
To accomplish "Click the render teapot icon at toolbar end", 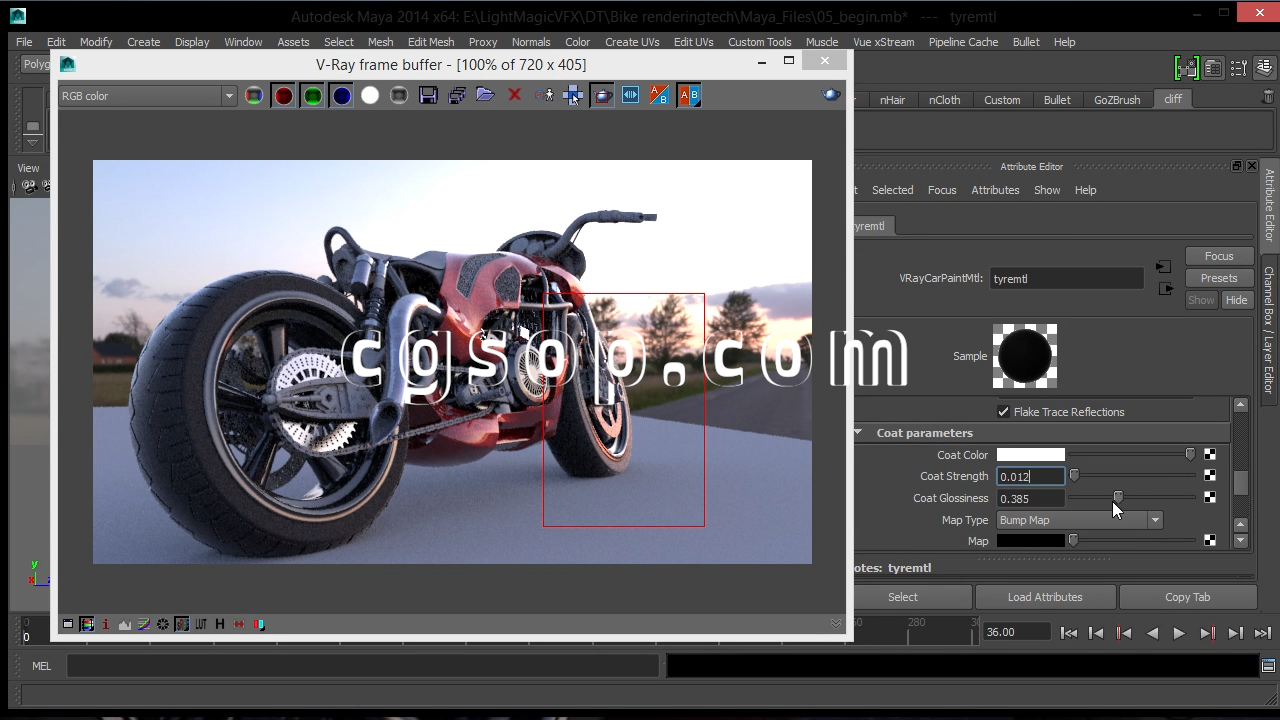I will pyautogui.click(x=831, y=95).
